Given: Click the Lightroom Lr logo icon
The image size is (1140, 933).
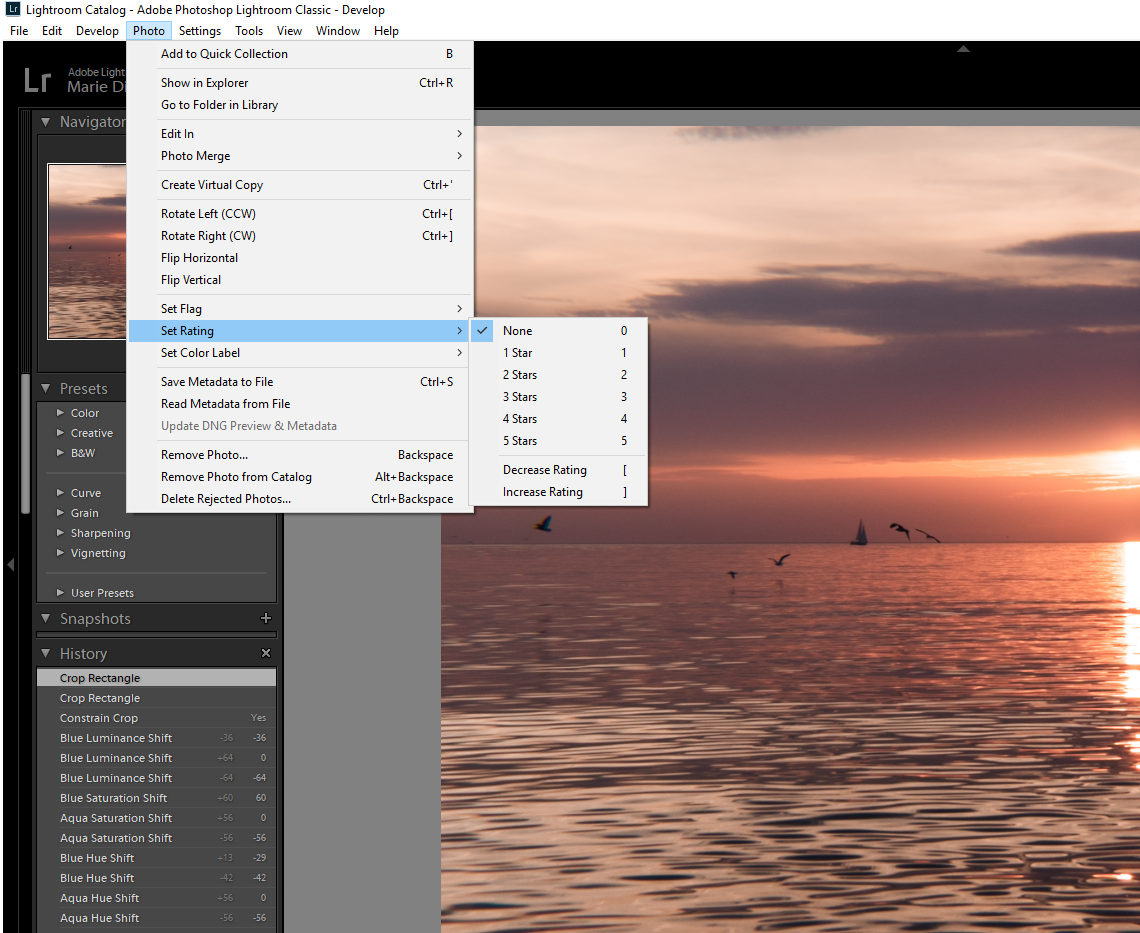Looking at the screenshot, I should (37, 81).
